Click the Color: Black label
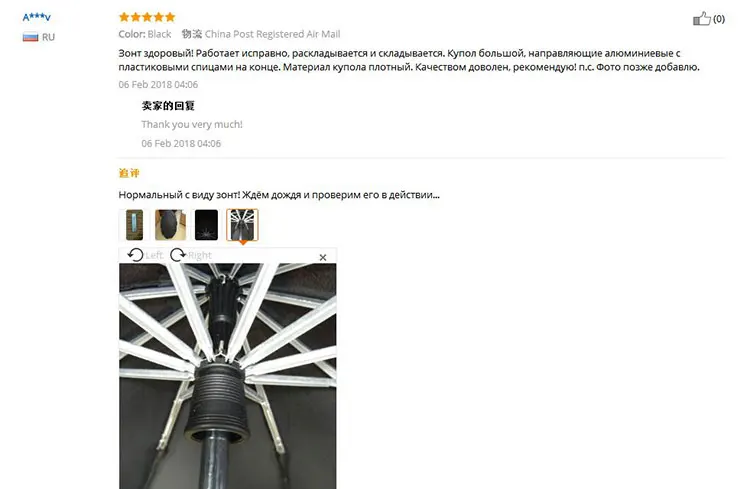Viewport: 750px width, 489px height. tap(145, 34)
